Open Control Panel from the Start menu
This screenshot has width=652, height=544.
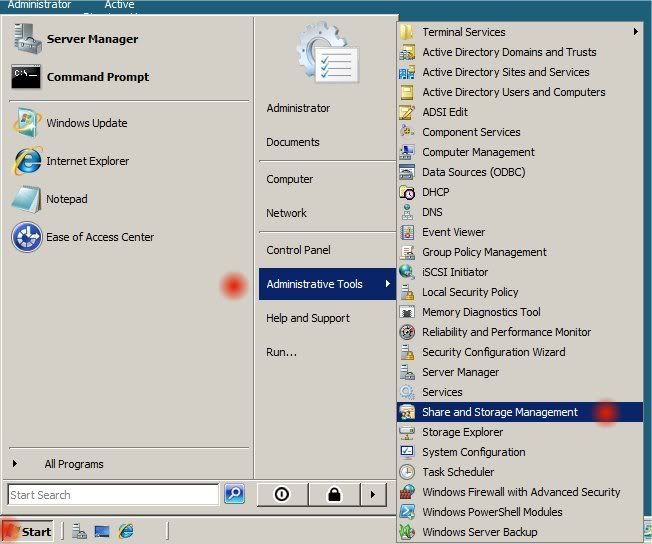[x=299, y=250]
